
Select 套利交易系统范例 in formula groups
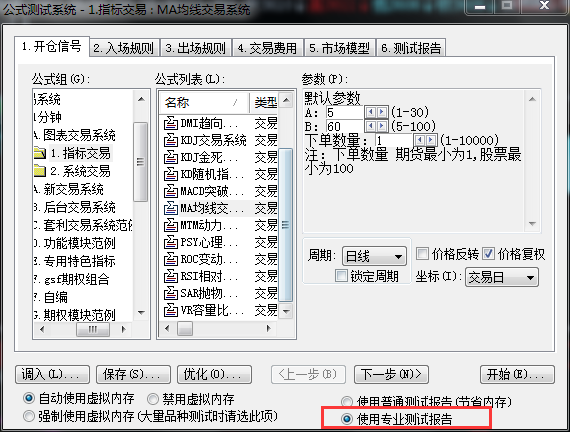(84, 225)
